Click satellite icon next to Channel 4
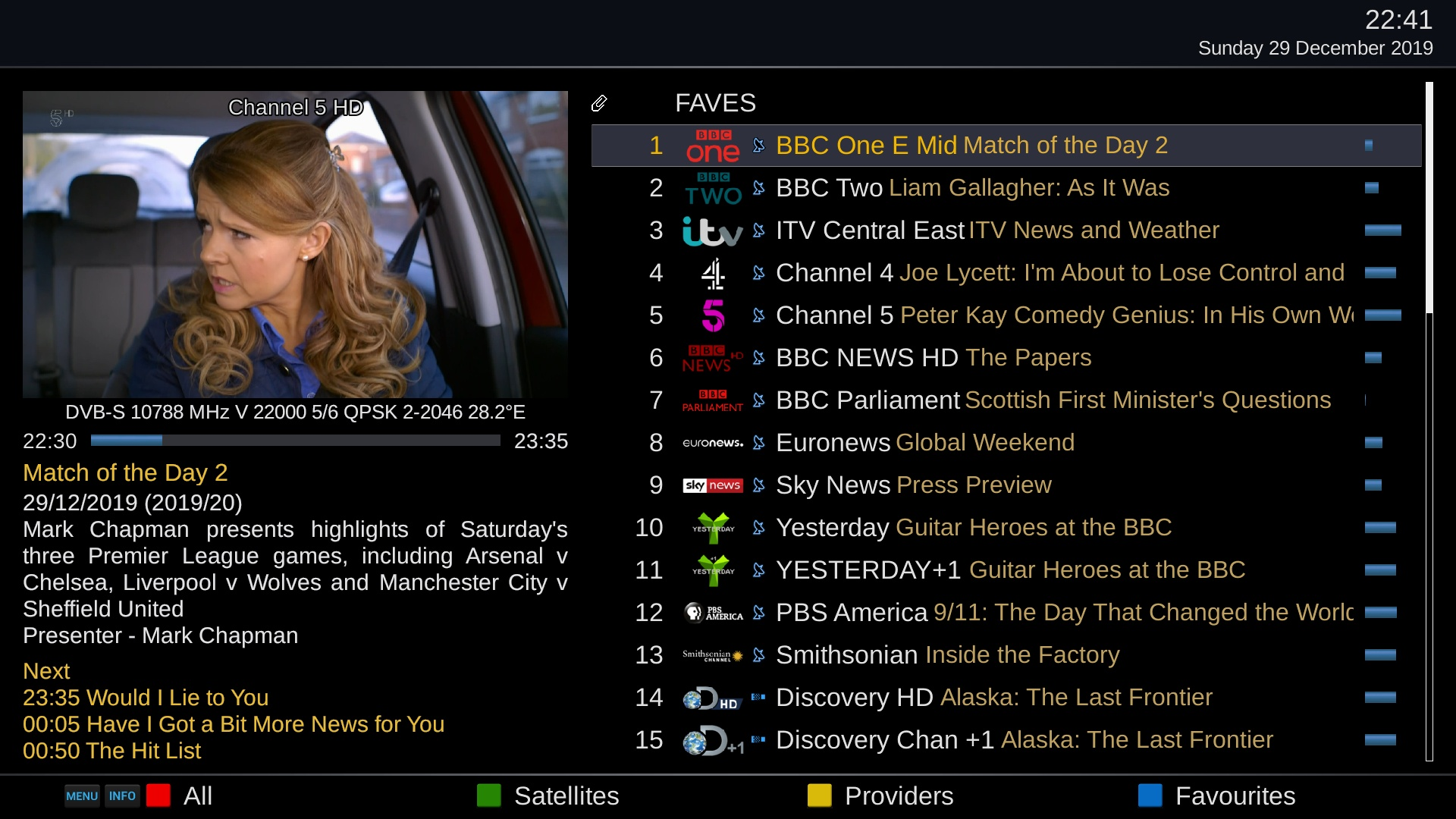Viewport: 1456px width, 819px height. point(758,273)
